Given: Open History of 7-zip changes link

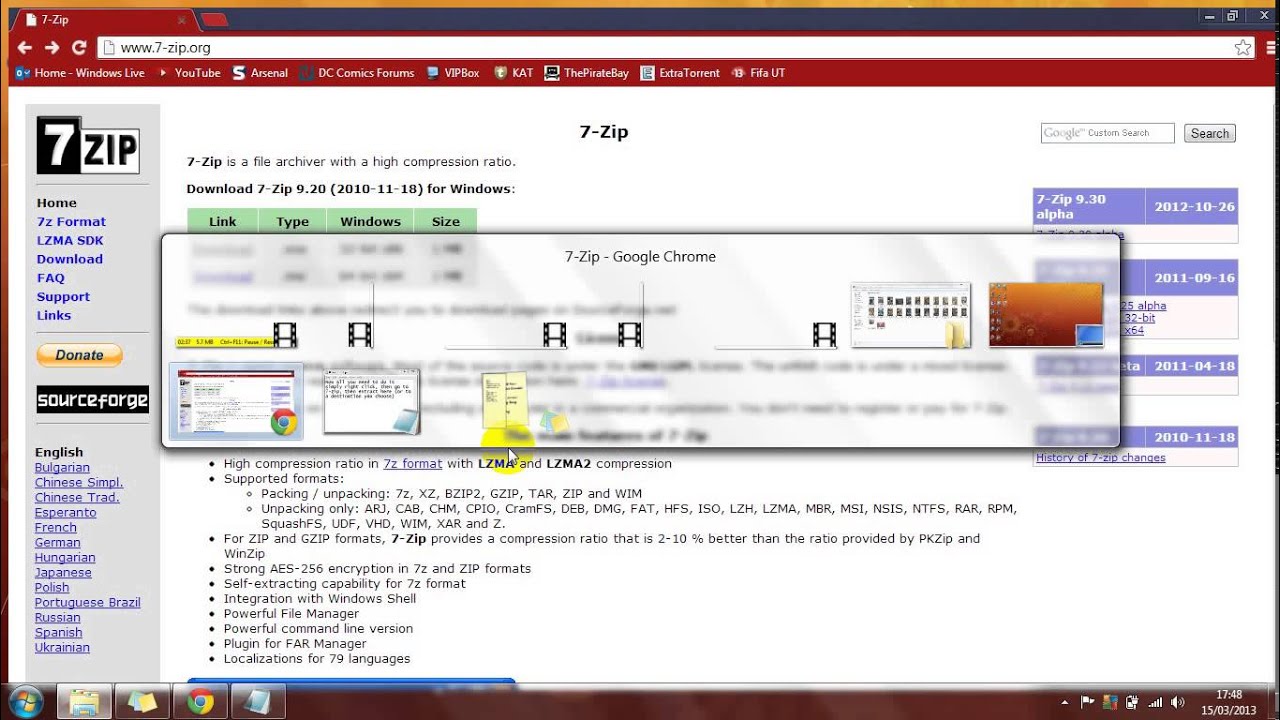Looking at the screenshot, I should [1101, 458].
